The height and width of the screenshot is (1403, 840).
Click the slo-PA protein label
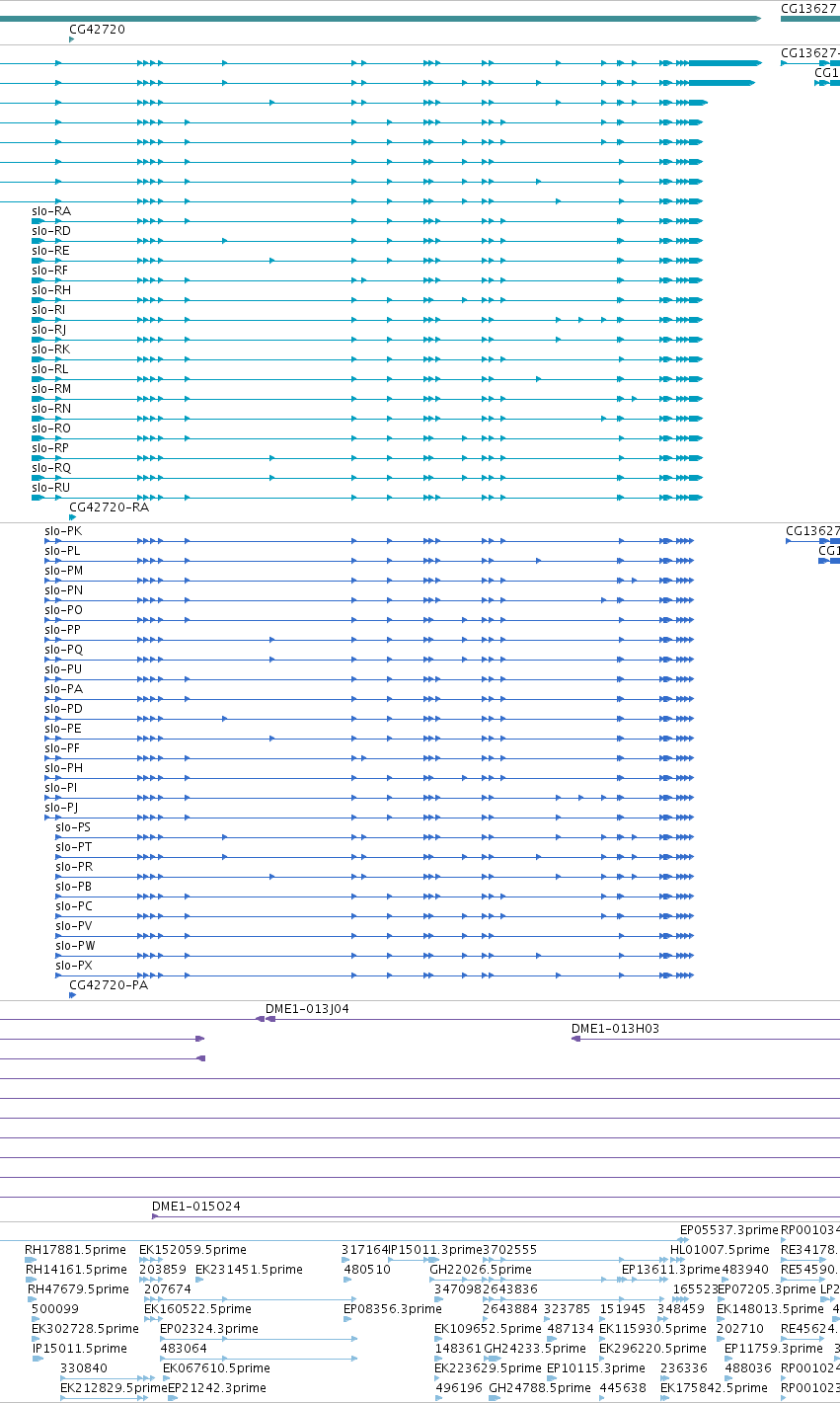tap(63, 689)
